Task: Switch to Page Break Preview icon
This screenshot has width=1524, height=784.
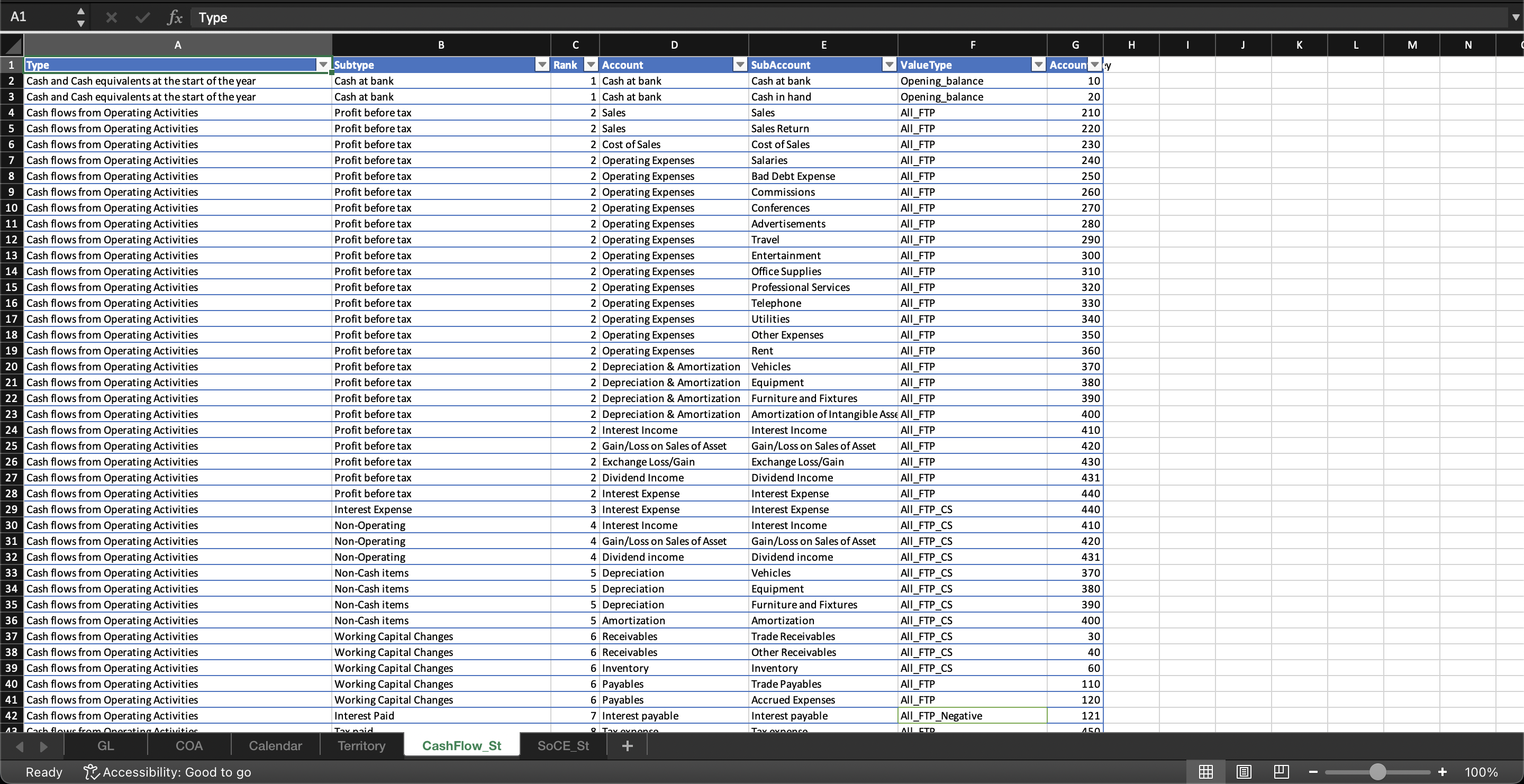Action: point(1282,772)
